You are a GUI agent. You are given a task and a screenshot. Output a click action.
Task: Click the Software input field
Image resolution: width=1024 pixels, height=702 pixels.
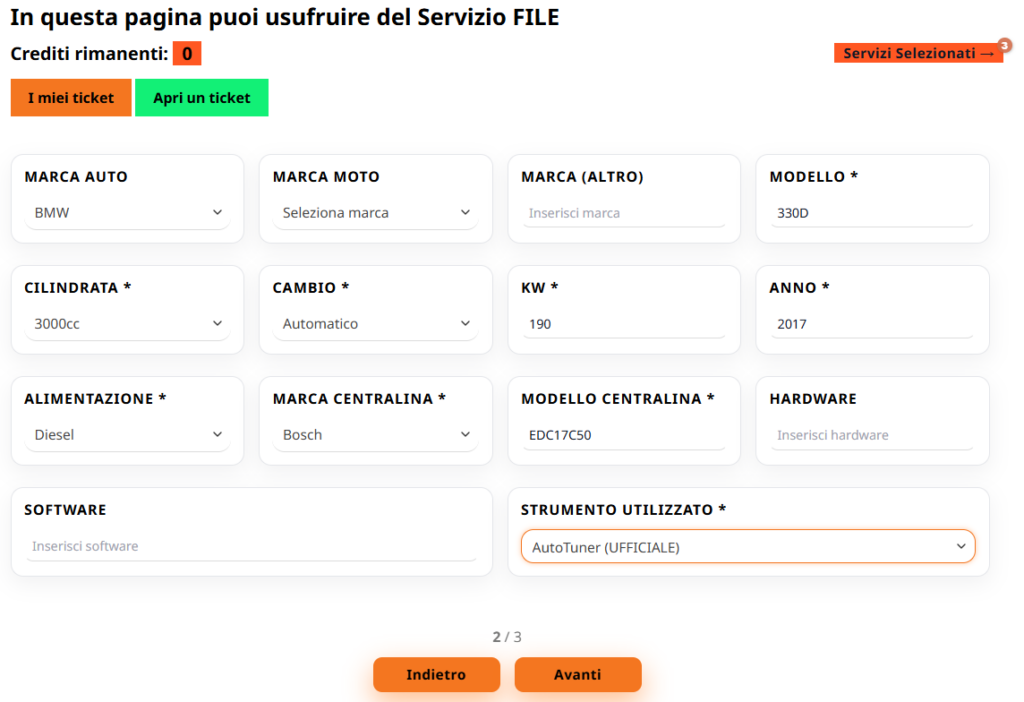coord(251,547)
